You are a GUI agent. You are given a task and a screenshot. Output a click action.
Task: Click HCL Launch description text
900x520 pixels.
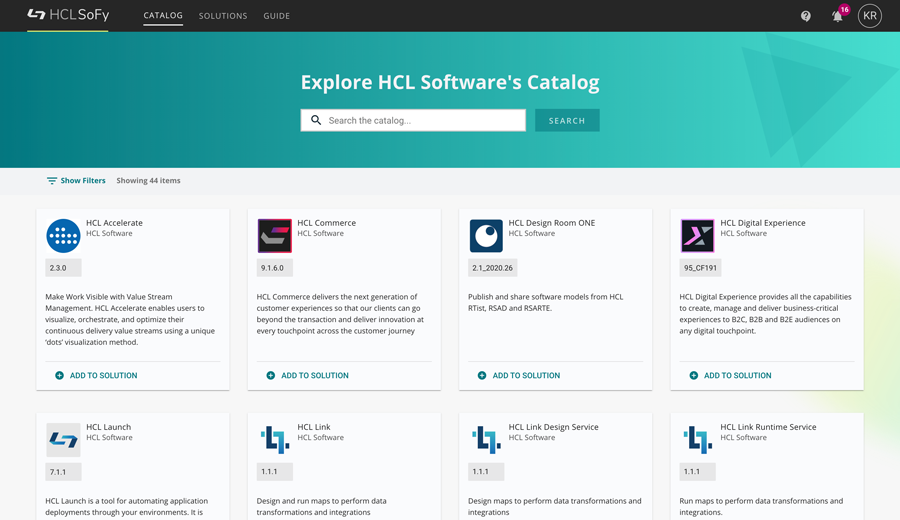click(x=127, y=507)
